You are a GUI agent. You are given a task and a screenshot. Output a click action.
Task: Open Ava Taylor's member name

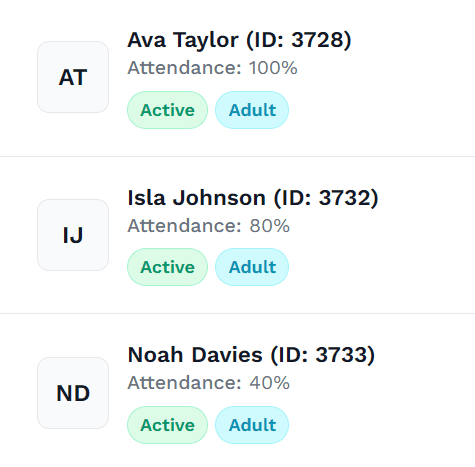[183, 40]
